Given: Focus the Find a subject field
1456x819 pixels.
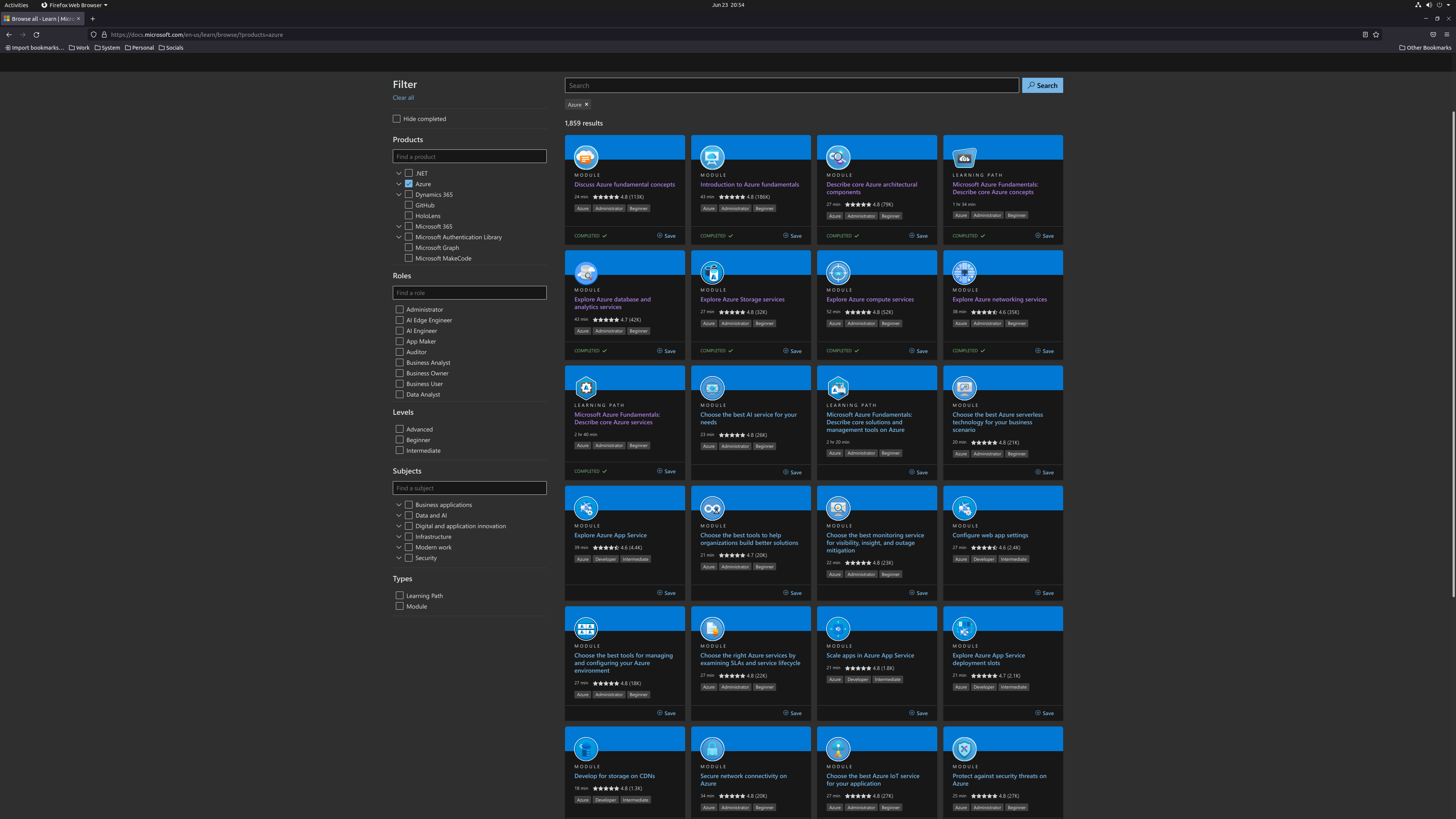Looking at the screenshot, I should 469,488.
